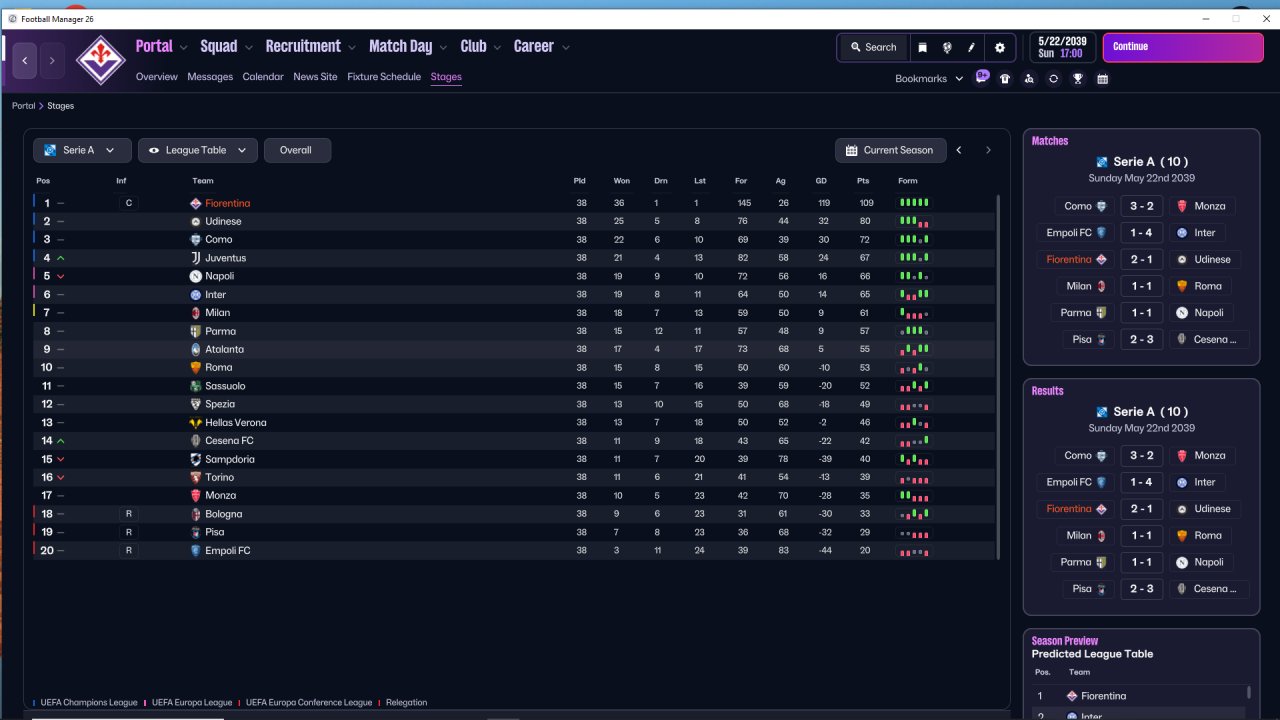The image size is (1280, 720).
Task: Click Cesena team name in Results panel
Action: (1214, 589)
